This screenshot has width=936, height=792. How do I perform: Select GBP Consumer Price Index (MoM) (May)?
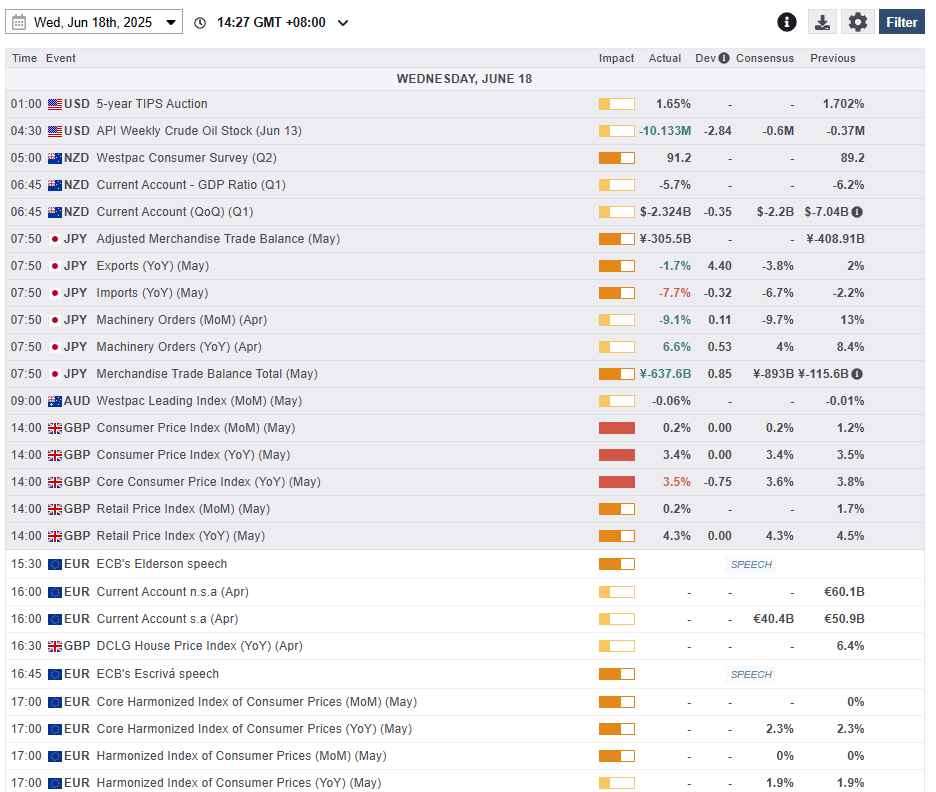tap(464, 428)
